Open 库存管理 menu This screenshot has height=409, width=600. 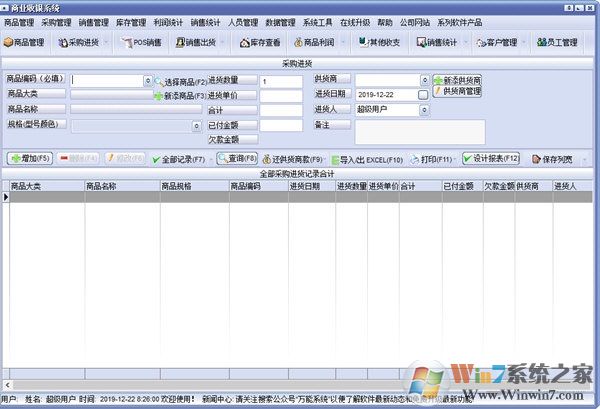(x=131, y=23)
